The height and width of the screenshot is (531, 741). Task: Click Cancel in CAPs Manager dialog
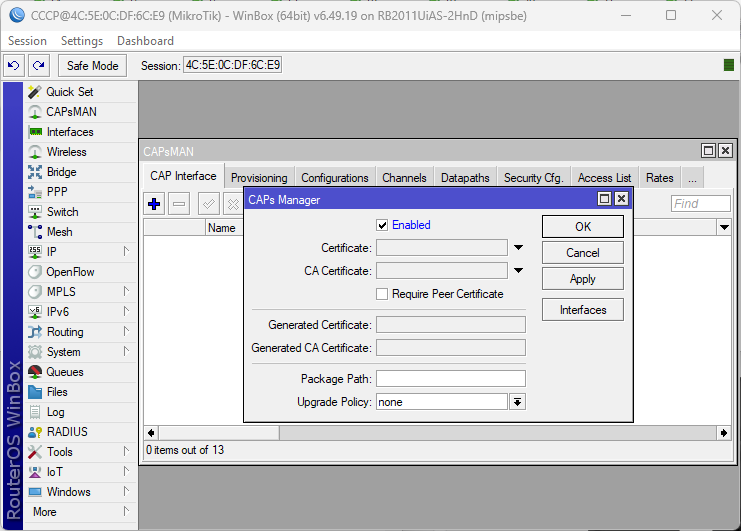coord(583,253)
